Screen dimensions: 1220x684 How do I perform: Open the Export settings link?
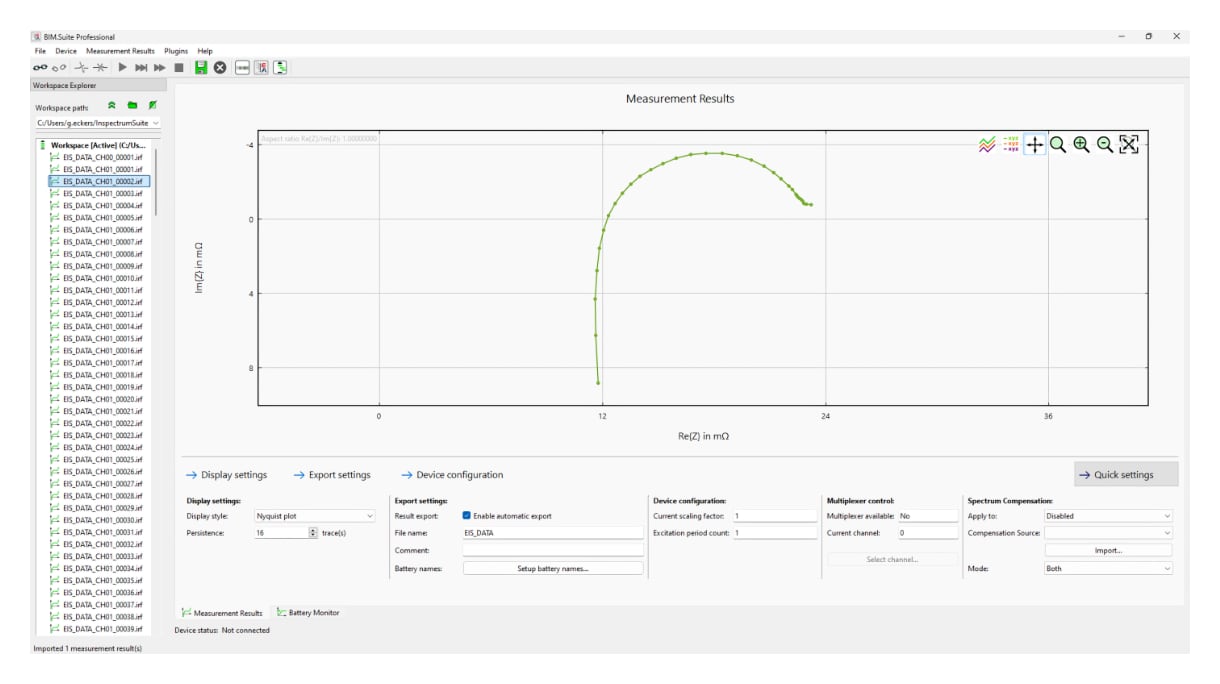click(x=332, y=475)
